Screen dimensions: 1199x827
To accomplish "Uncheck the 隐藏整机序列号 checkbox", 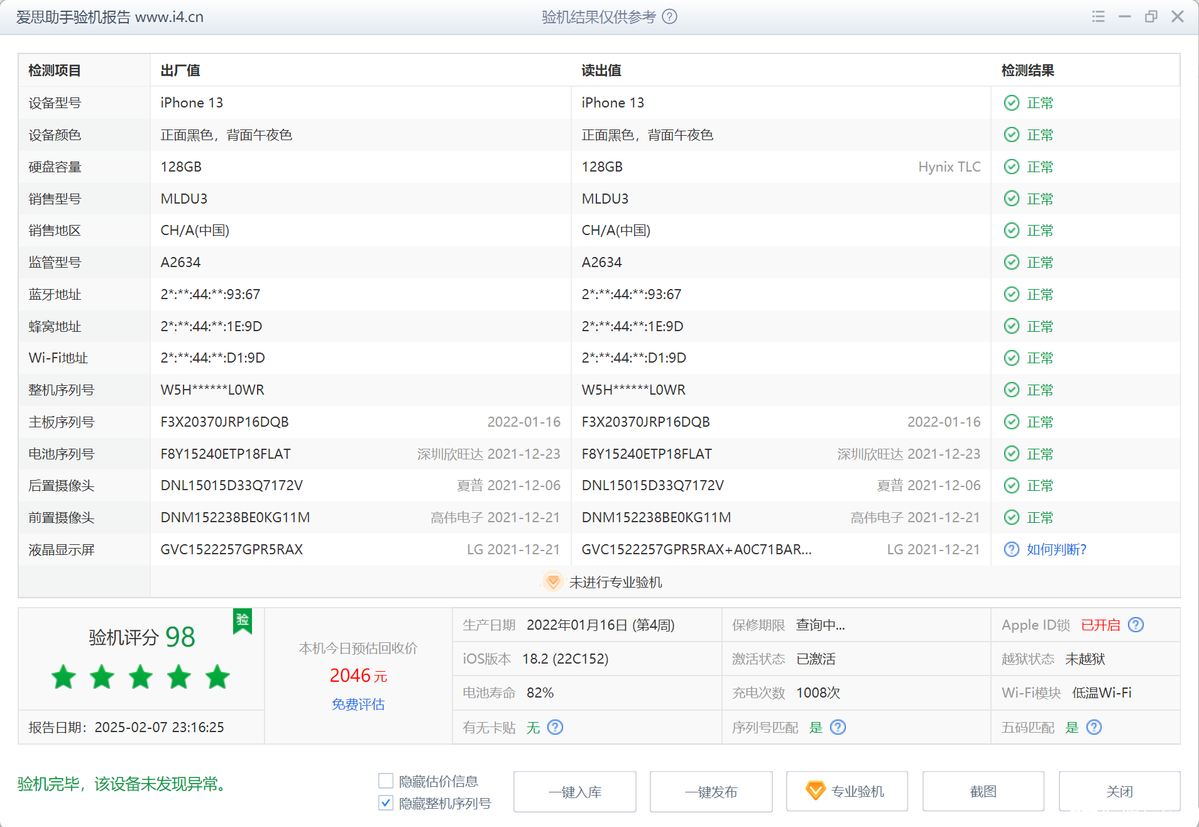I will 385,803.
